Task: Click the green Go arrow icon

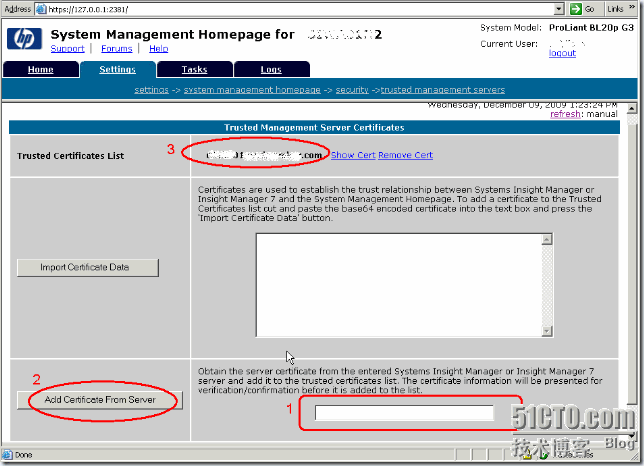Action: tap(576, 9)
